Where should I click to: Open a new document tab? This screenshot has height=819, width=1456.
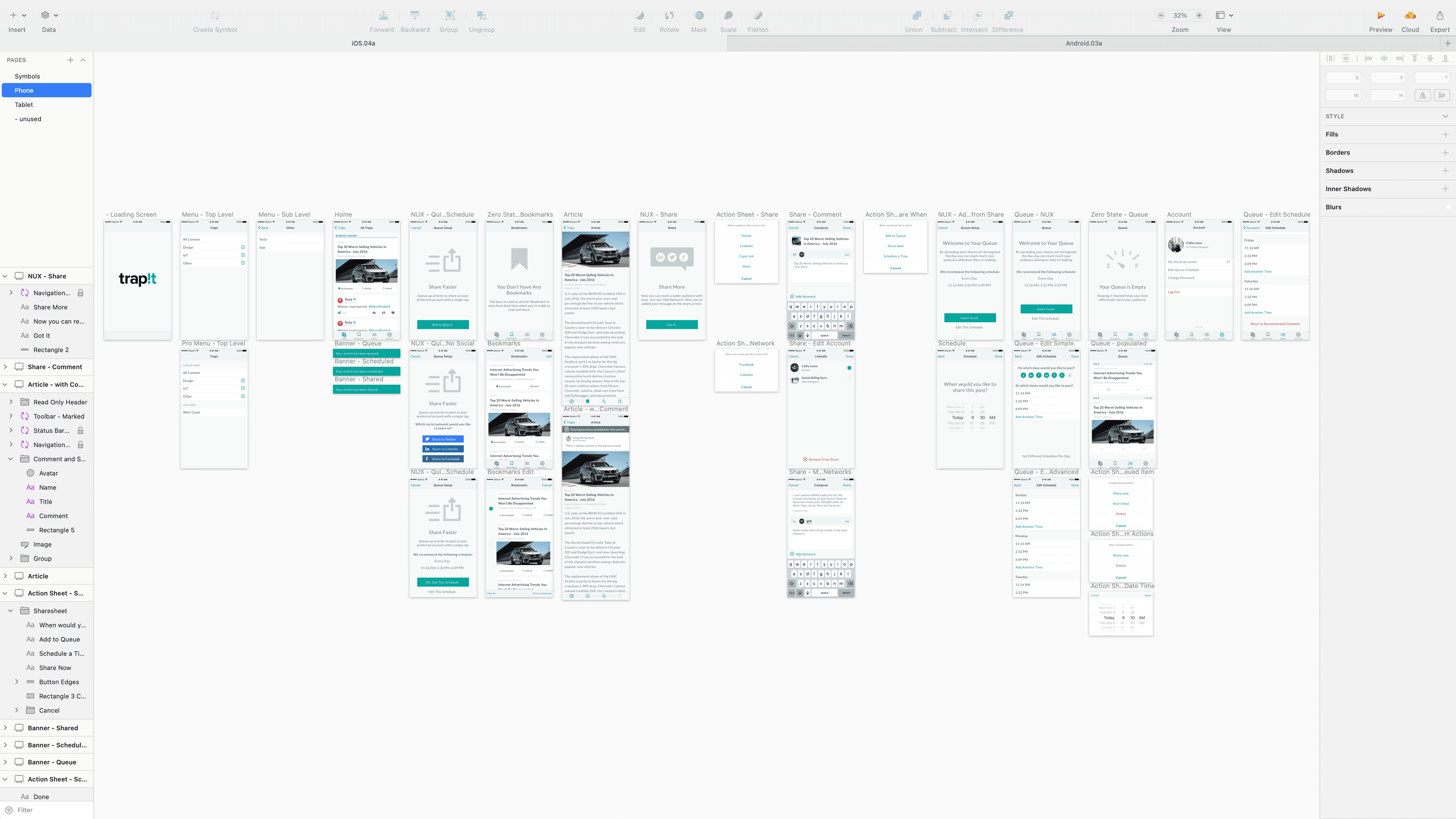pyautogui.click(x=1447, y=44)
